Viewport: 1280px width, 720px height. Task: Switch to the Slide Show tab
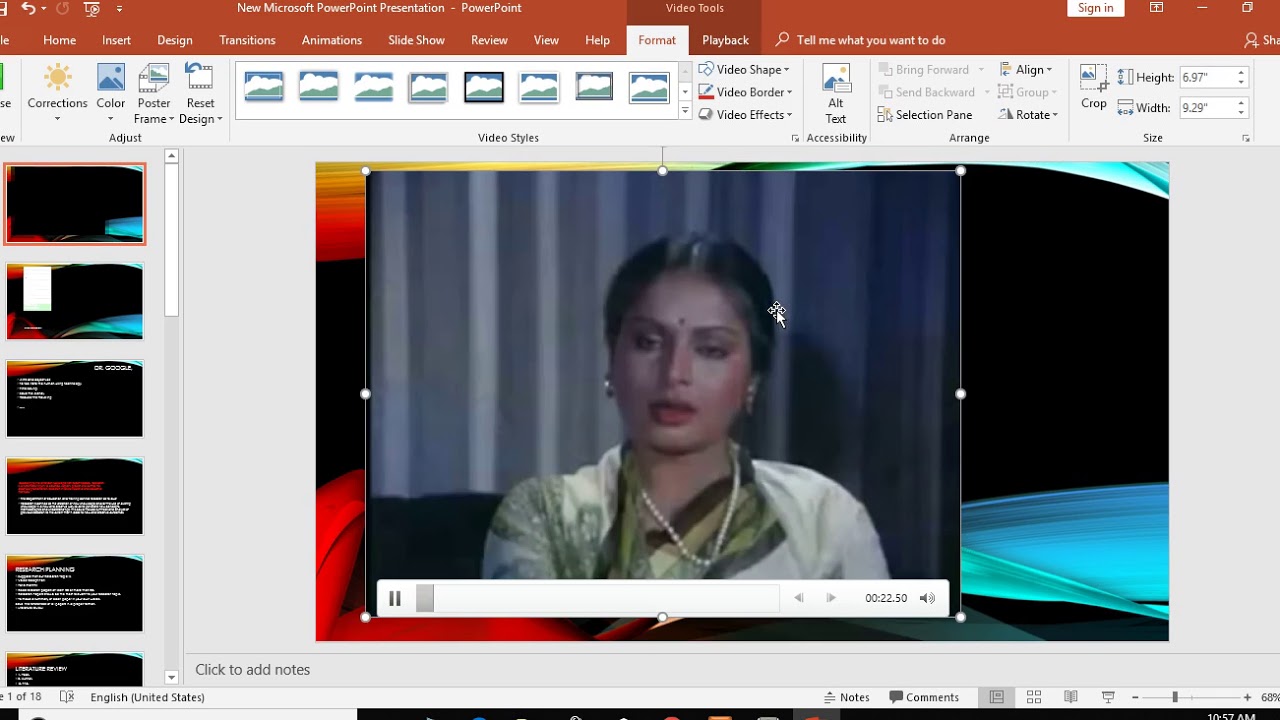[x=416, y=40]
